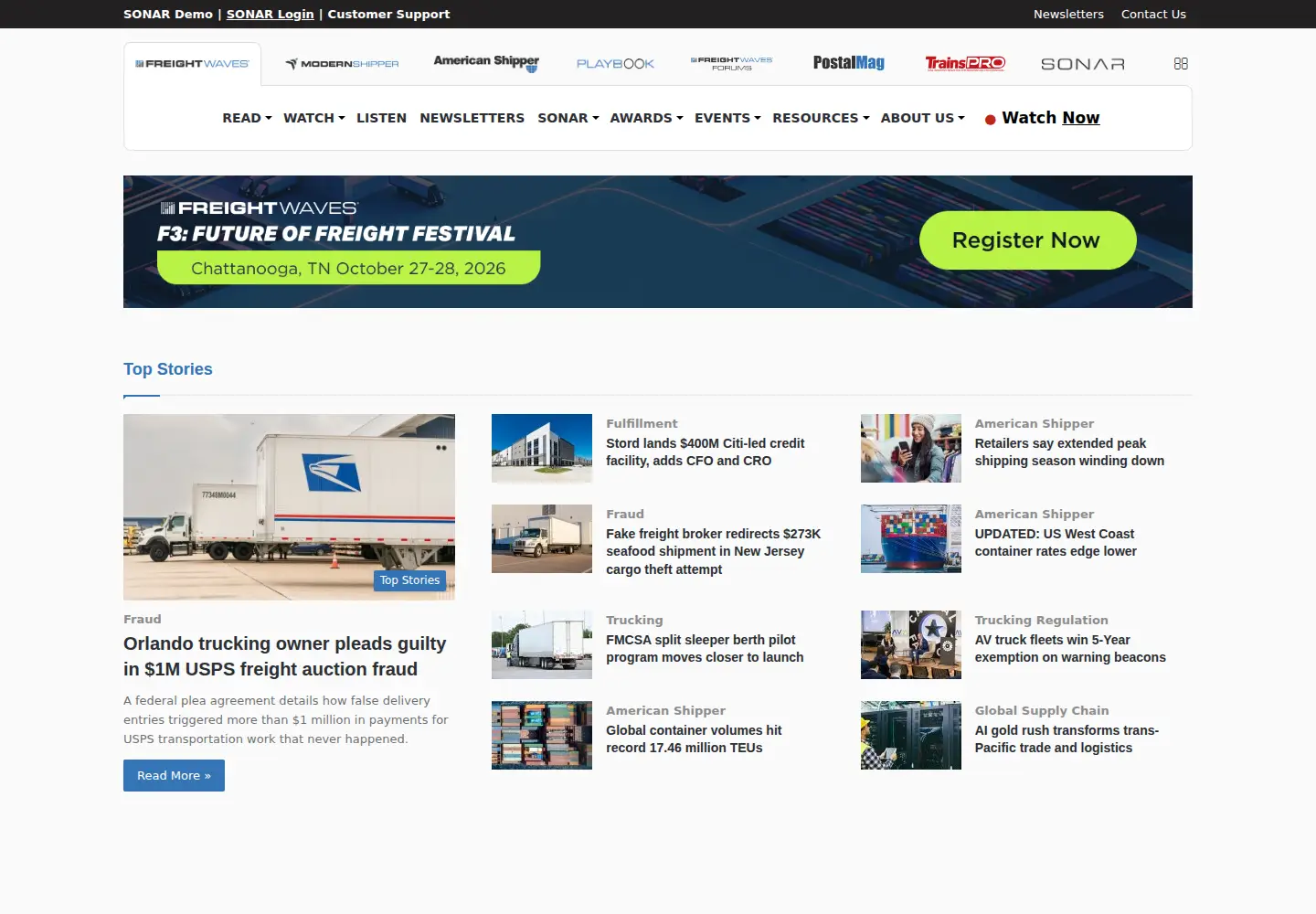
Task: Open the FreightWaves brand tab
Action: point(192,64)
